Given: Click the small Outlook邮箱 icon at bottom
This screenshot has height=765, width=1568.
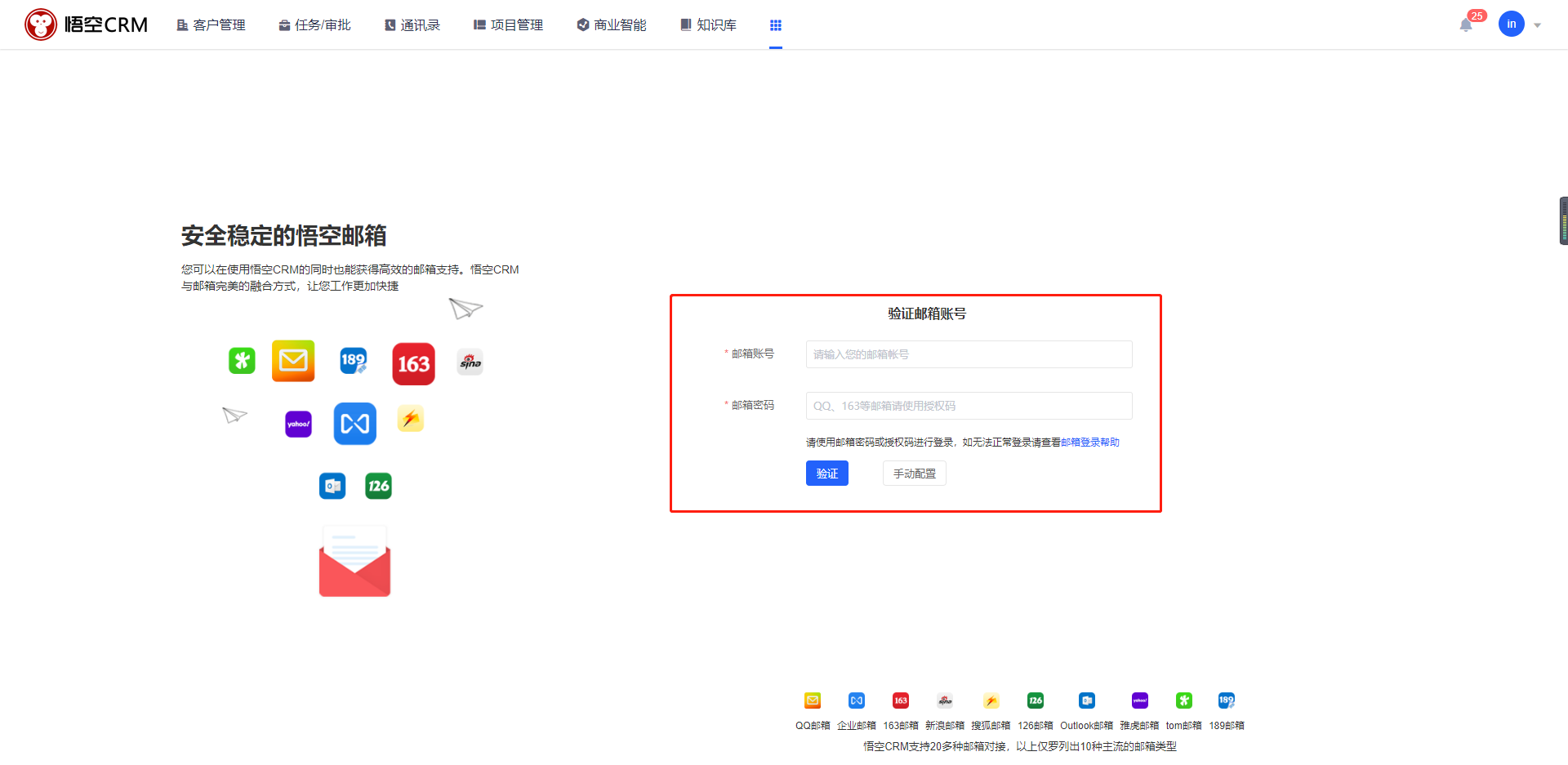Looking at the screenshot, I should tap(1087, 701).
